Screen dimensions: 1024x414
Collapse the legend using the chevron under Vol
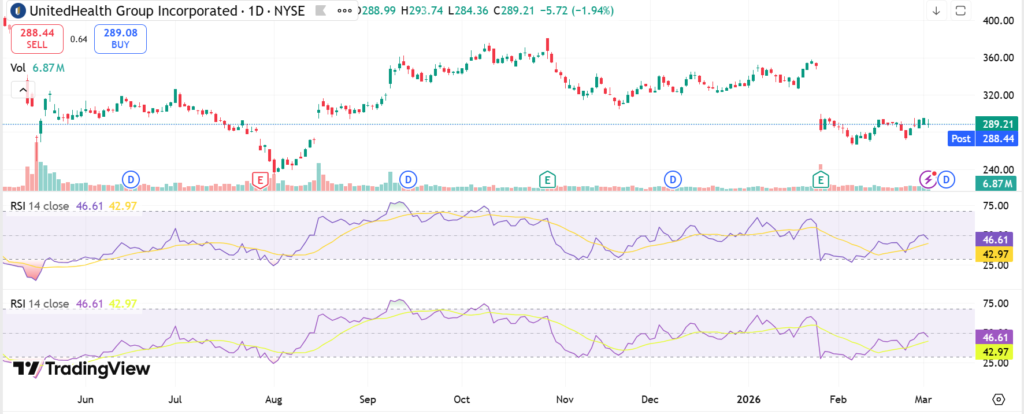click(x=20, y=90)
